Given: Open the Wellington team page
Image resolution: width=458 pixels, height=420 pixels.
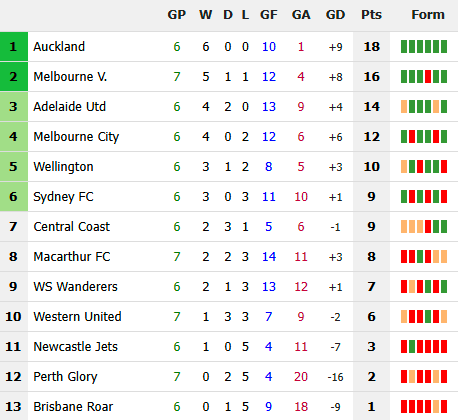Looking at the screenshot, I should [63, 167].
